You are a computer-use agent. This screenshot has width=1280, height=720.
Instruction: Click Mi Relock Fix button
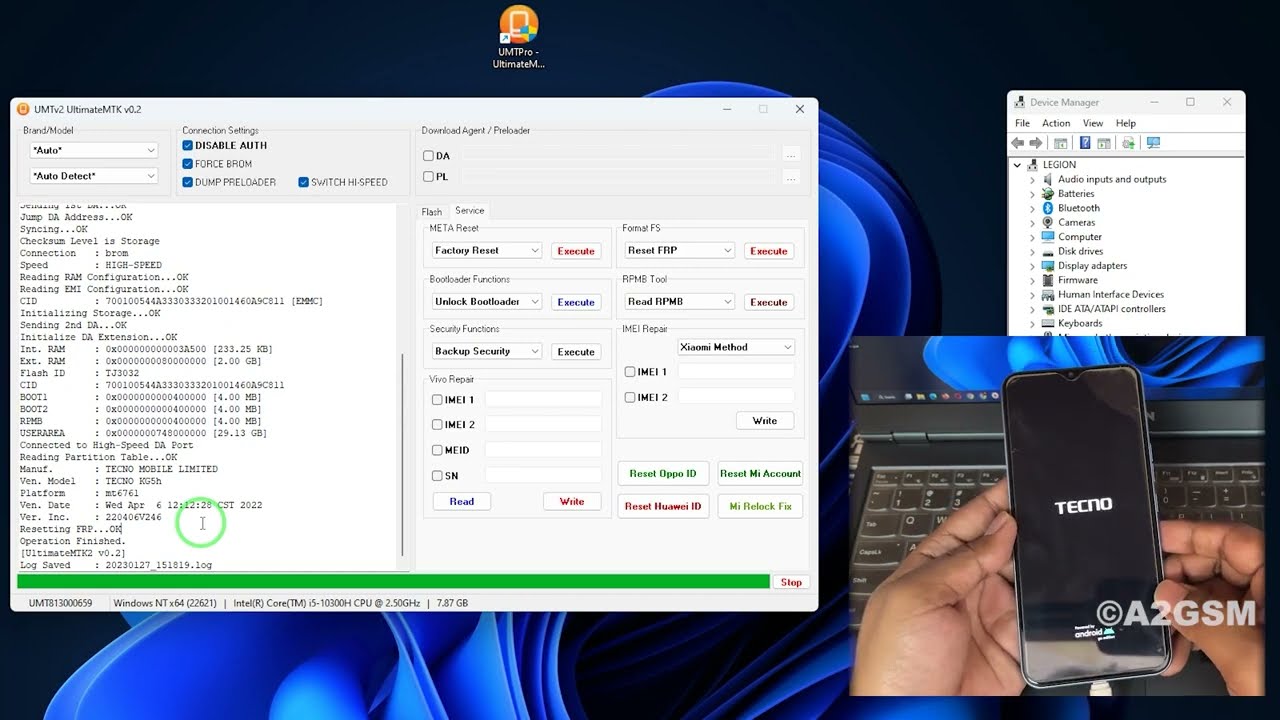760,506
